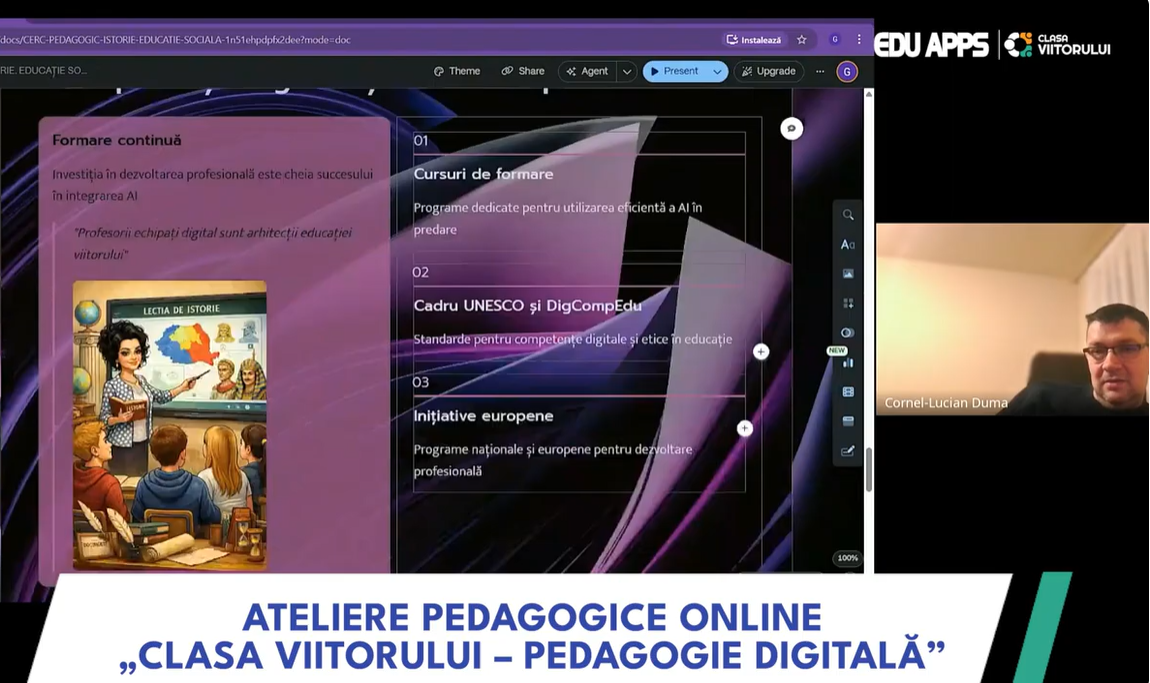Click the 'Investiția în dezvoltarea profesională' paragraph
Screen dimensions: 1150x683
213,185
